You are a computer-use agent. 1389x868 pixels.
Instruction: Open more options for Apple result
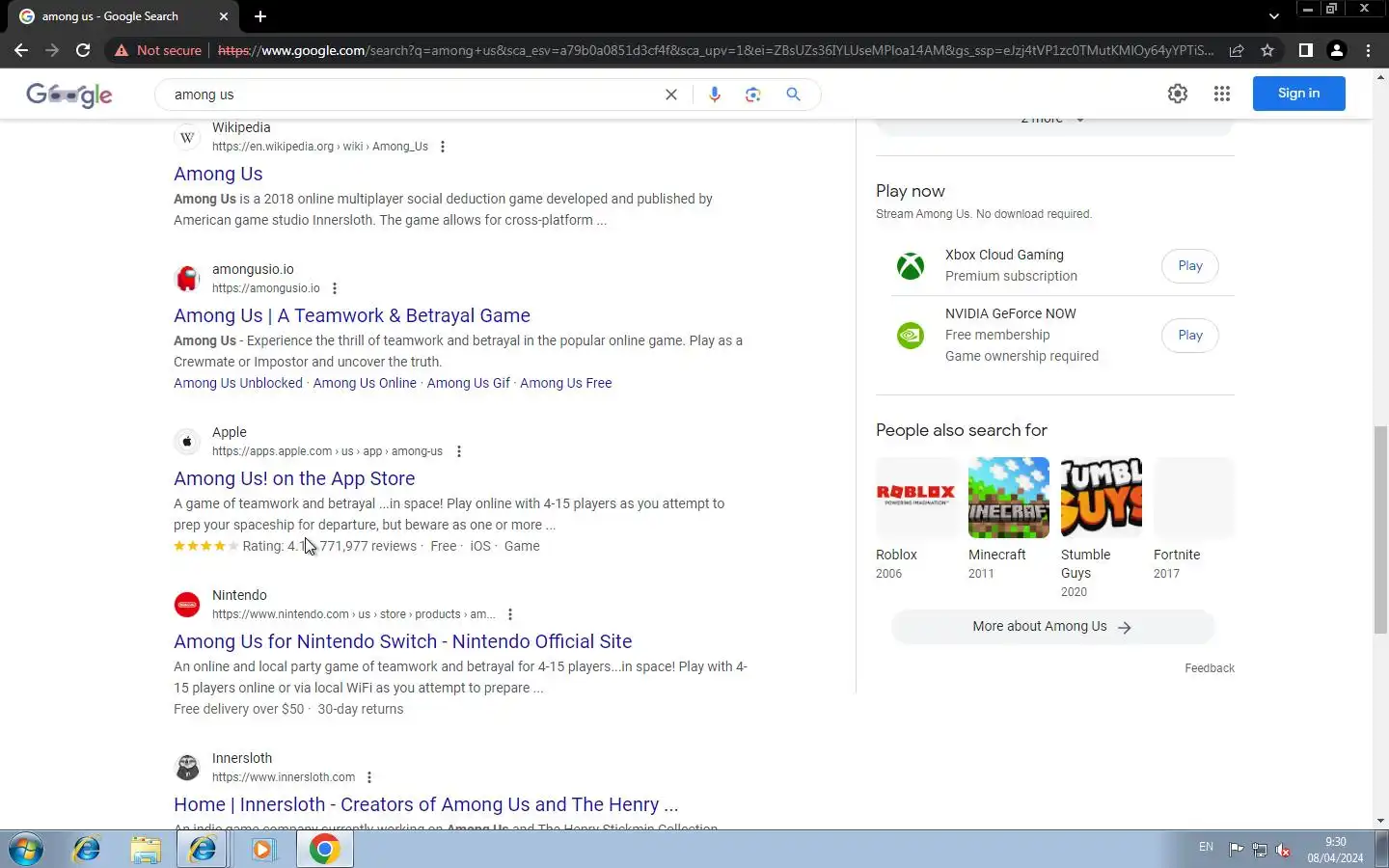tap(459, 451)
